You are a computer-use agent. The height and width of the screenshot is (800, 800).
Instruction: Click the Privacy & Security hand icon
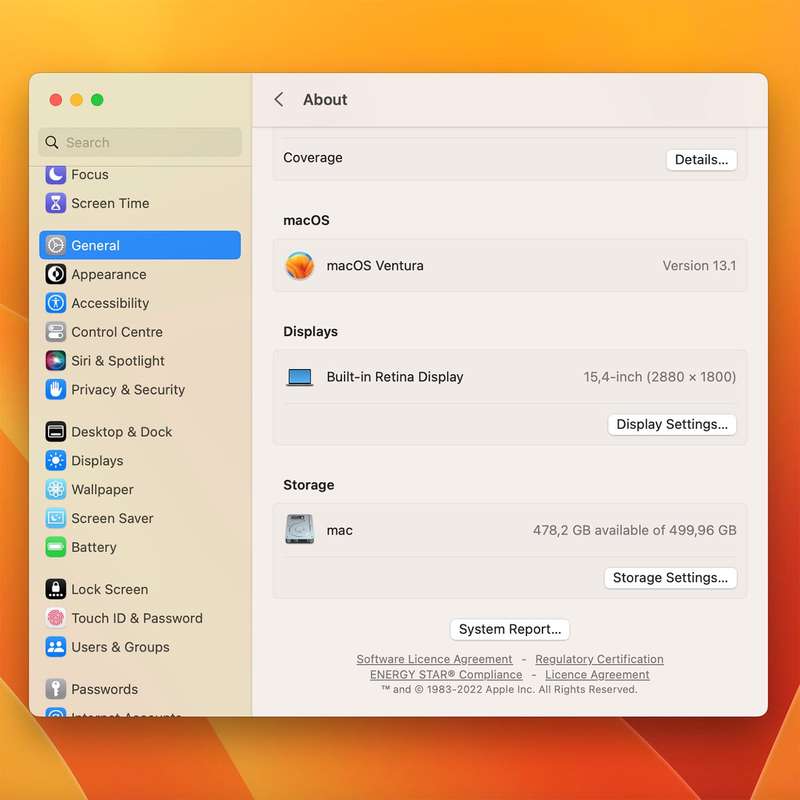coord(56,390)
